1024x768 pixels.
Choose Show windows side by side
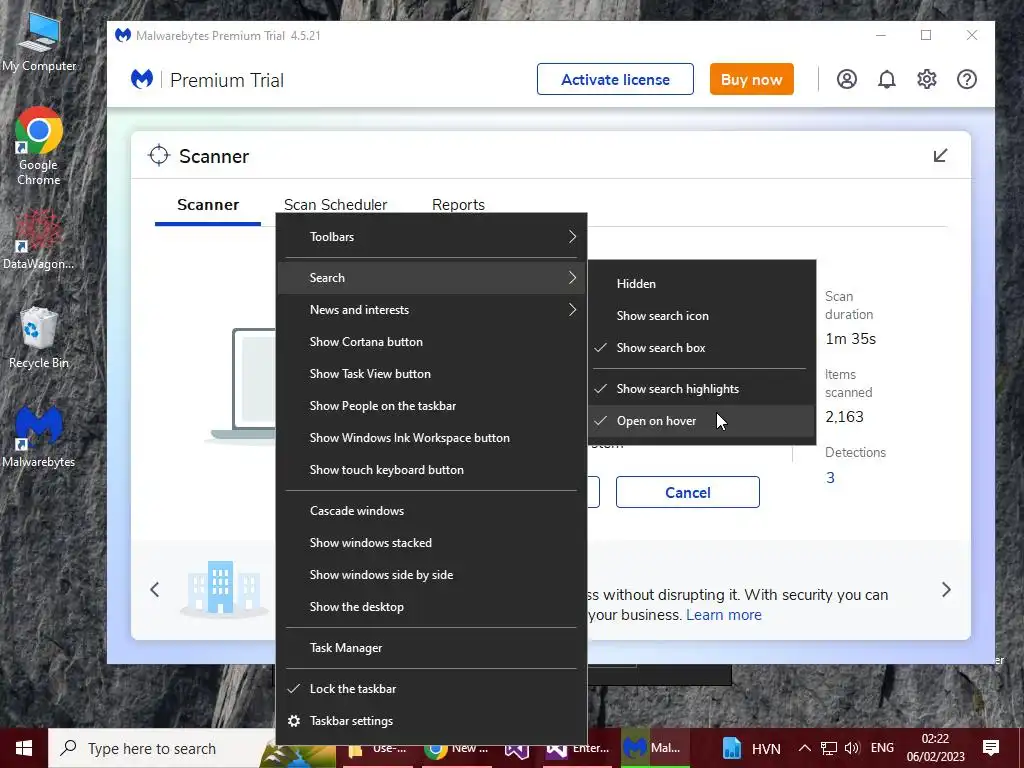point(432,575)
